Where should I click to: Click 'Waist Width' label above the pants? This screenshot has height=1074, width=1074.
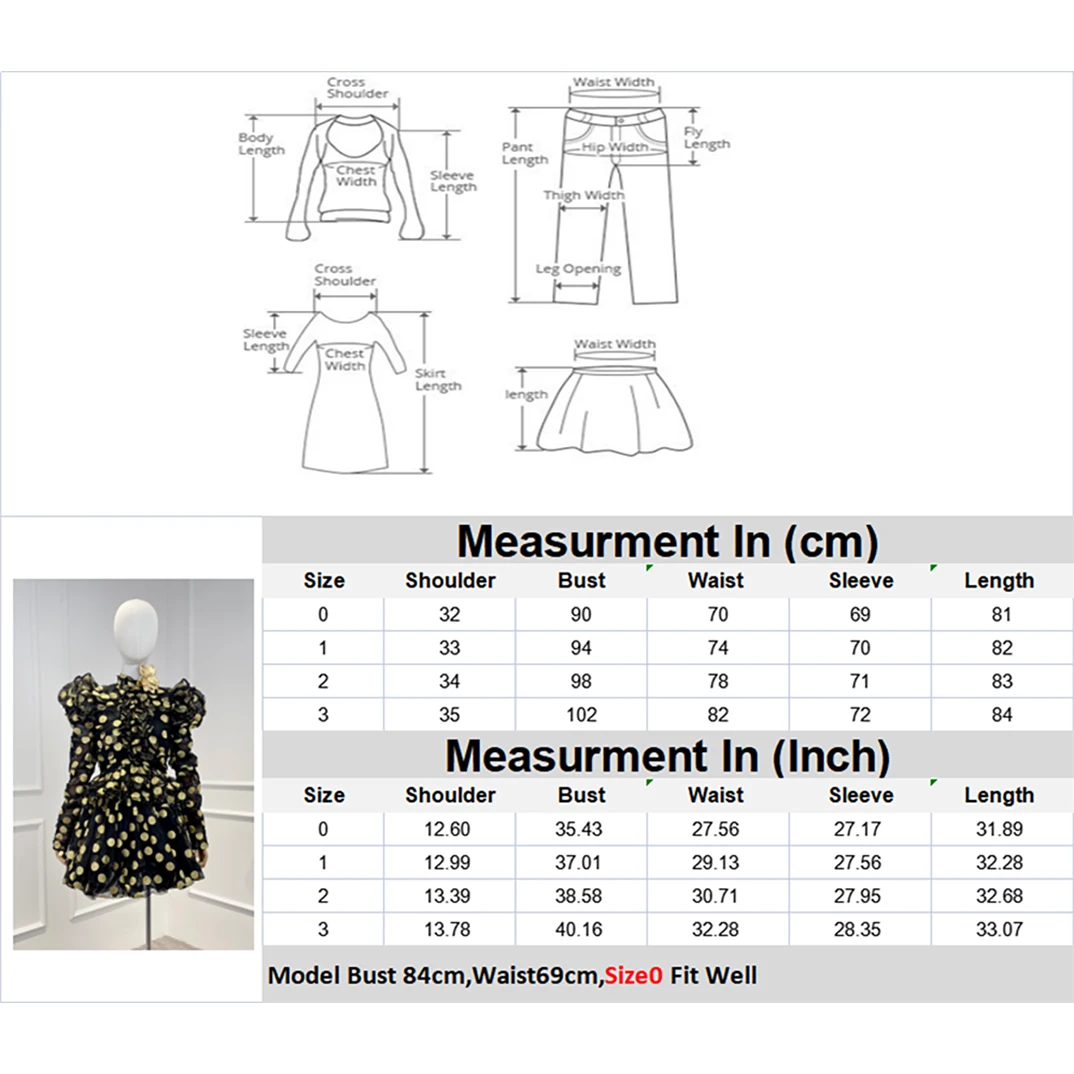coord(614,82)
